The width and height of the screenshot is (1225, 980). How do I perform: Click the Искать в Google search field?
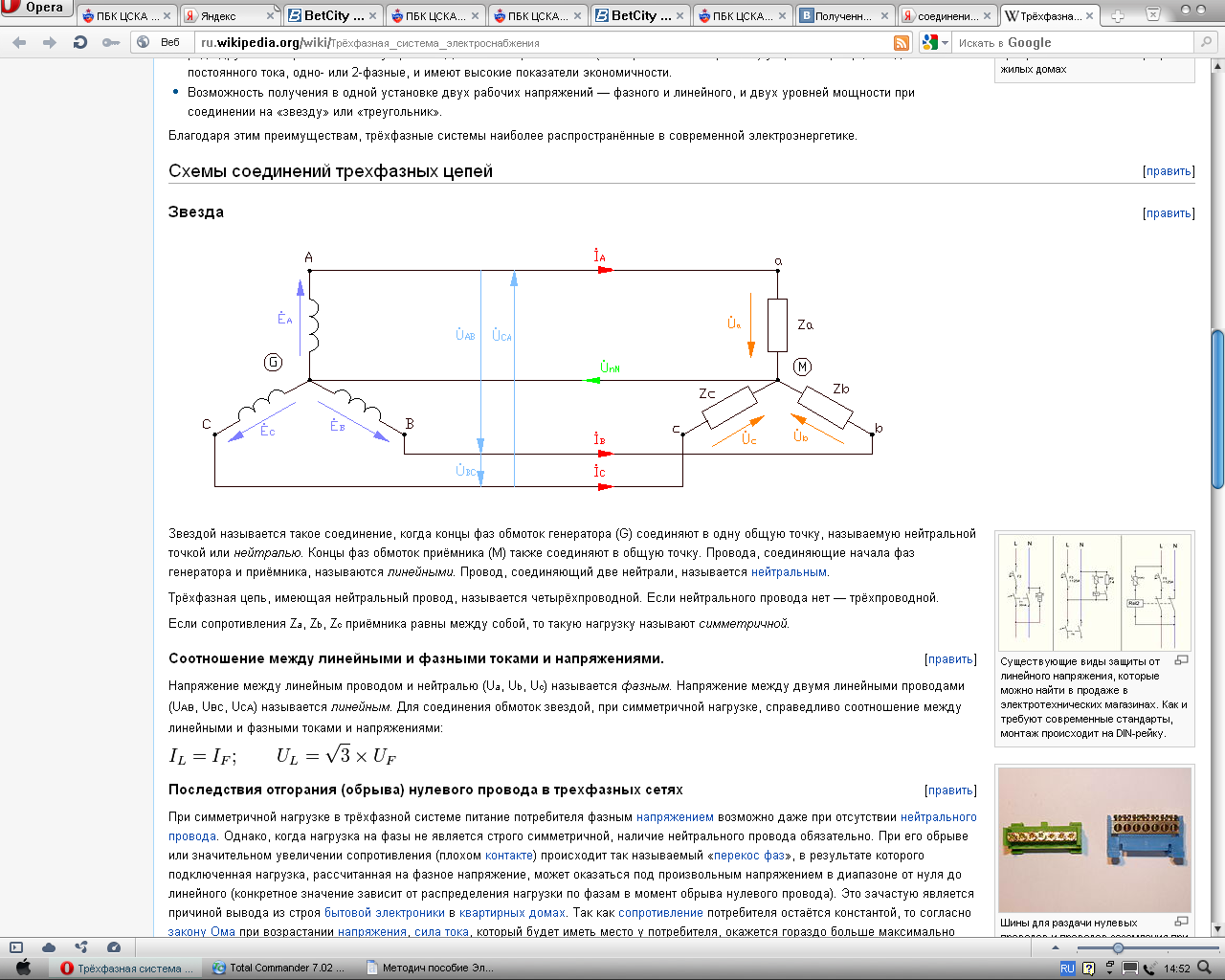[x=1072, y=43]
